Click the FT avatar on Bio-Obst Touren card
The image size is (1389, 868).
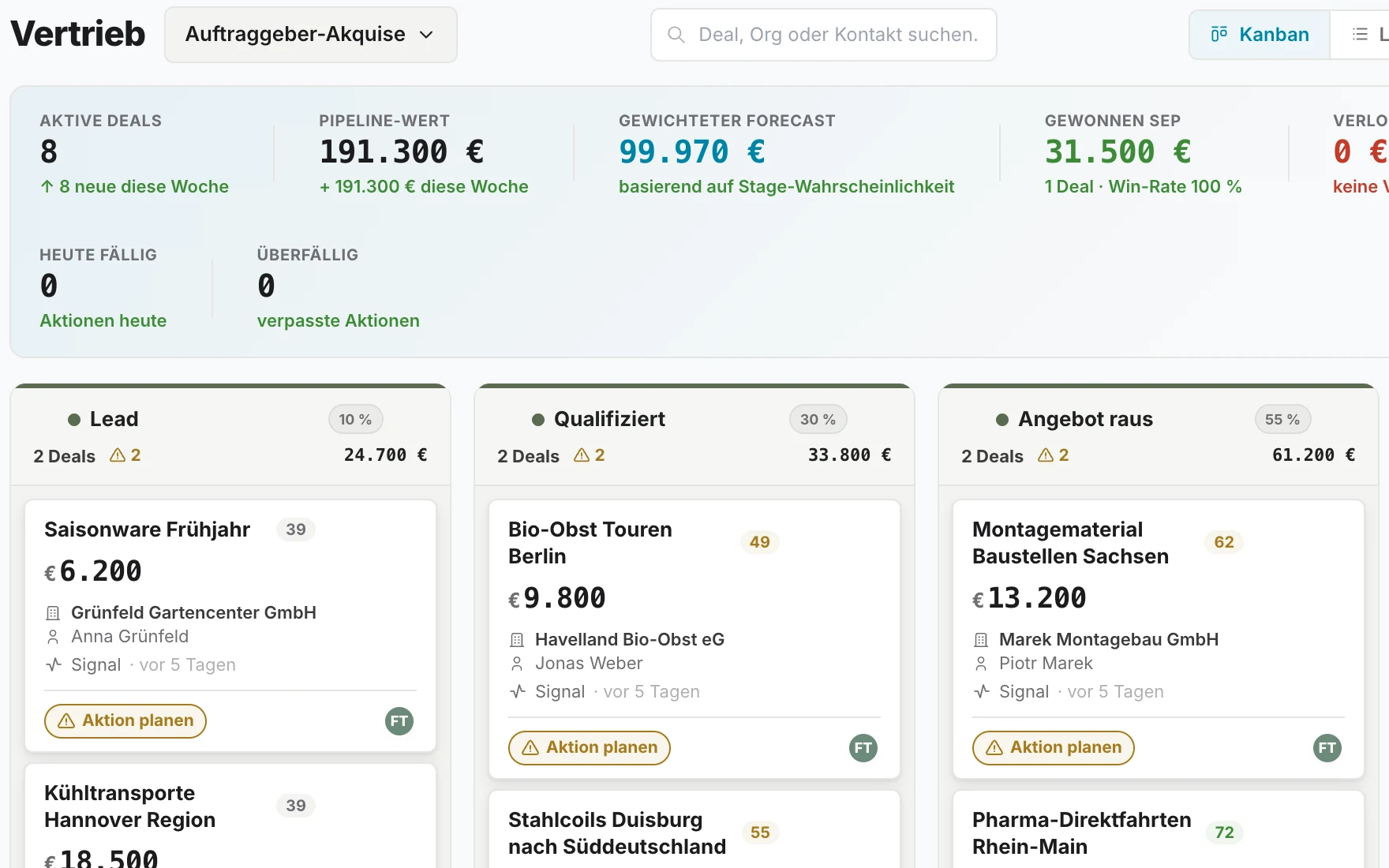pyautogui.click(x=863, y=748)
